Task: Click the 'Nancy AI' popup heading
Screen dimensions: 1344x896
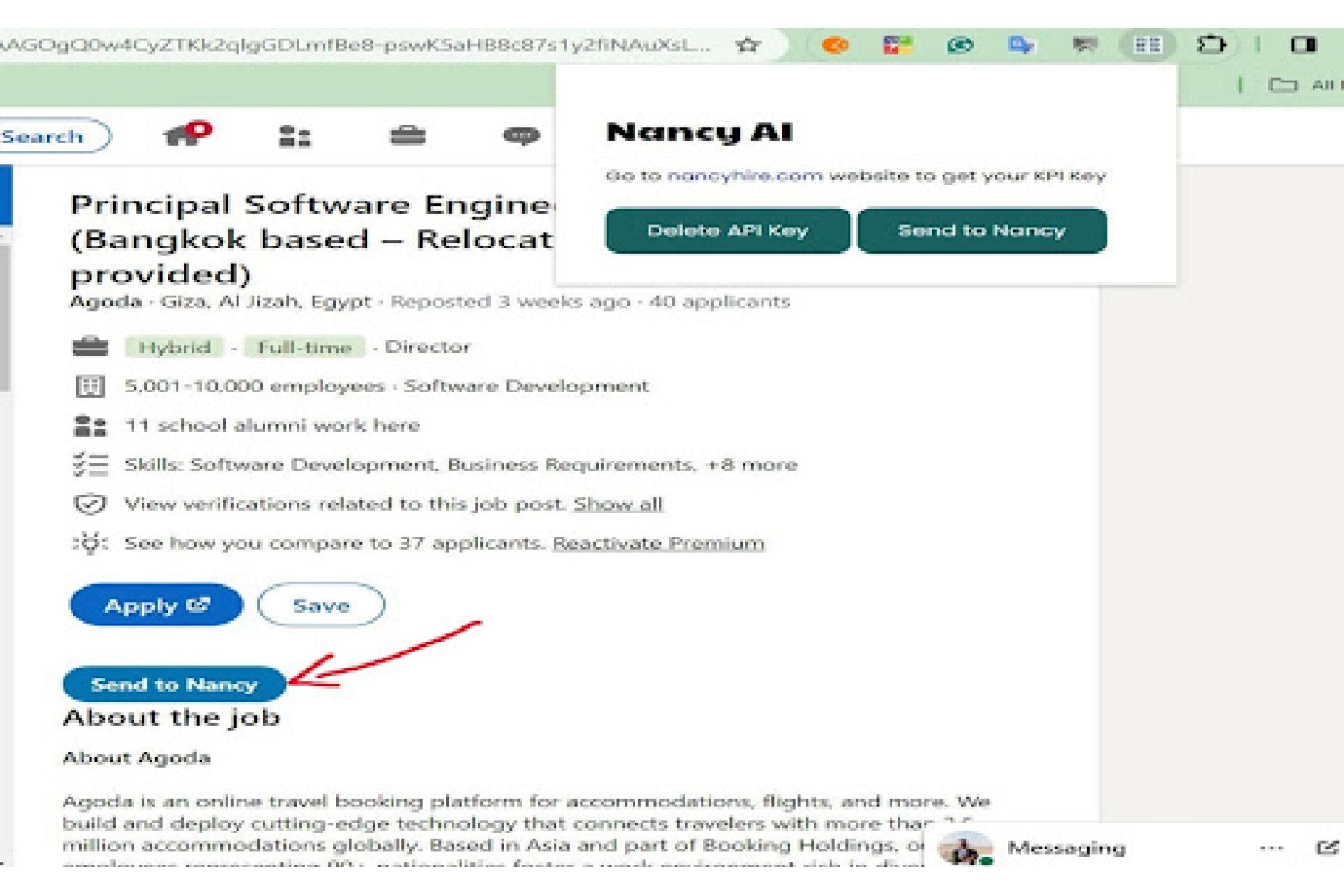Action: click(x=699, y=133)
